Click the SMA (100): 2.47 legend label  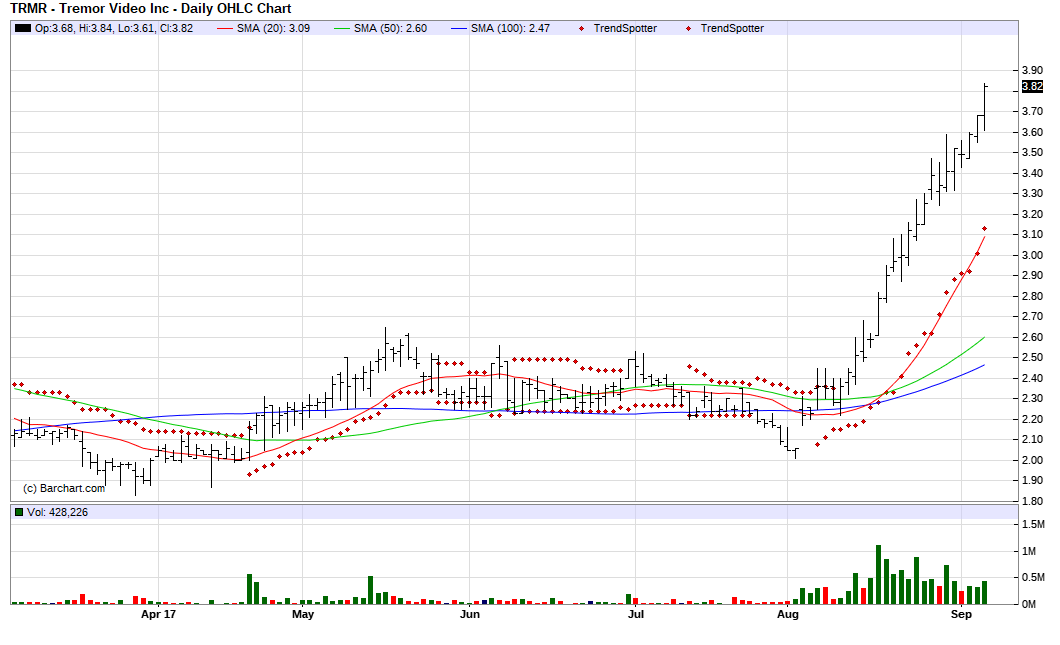tap(510, 28)
